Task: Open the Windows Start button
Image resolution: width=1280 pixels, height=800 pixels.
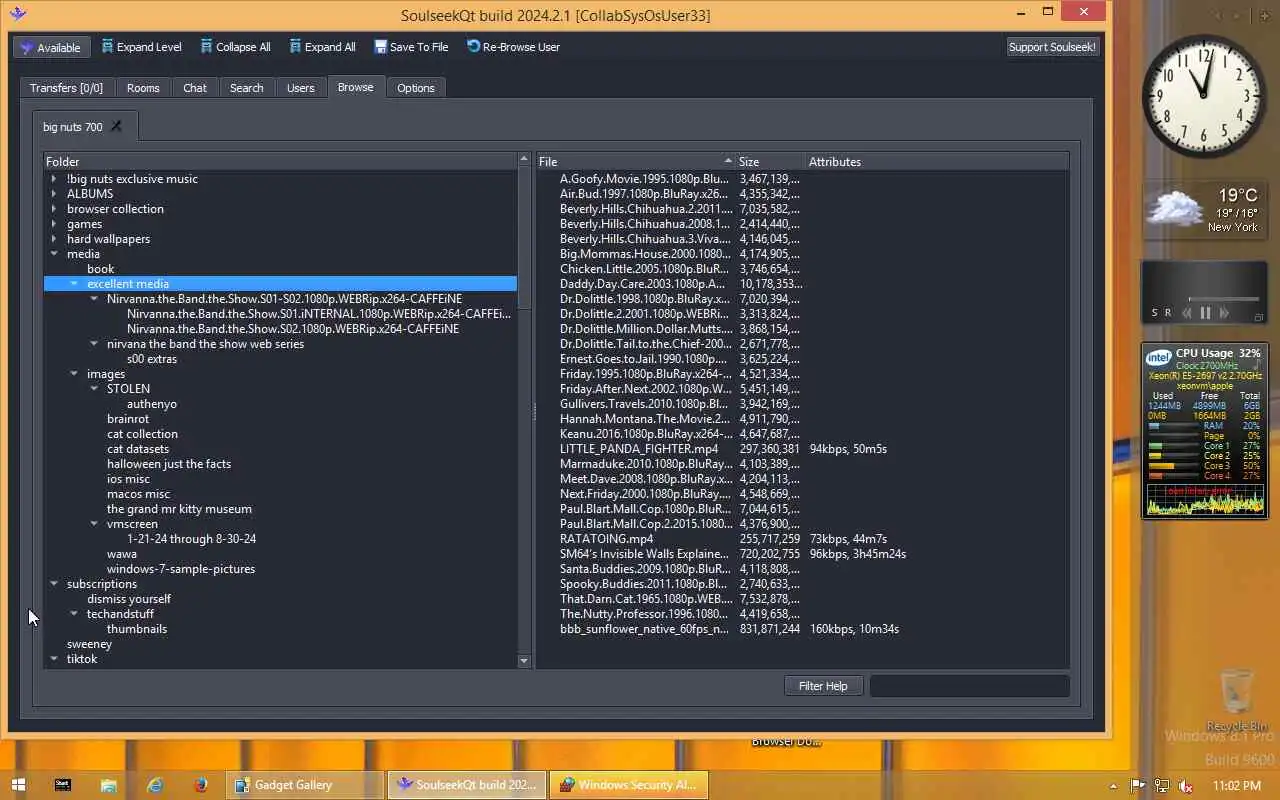Action: pyautogui.click(x=19, y=785)
